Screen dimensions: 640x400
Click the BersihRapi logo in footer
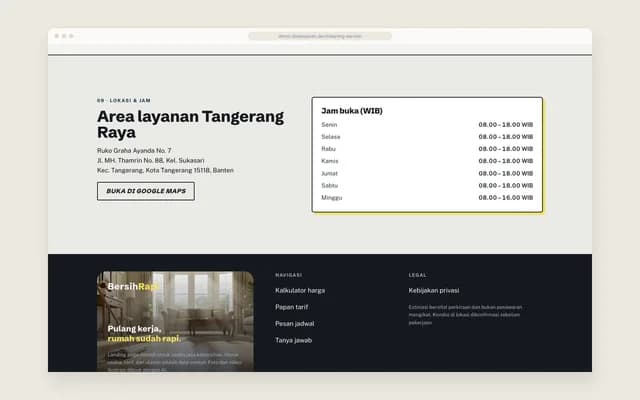(x=133, y=287)
